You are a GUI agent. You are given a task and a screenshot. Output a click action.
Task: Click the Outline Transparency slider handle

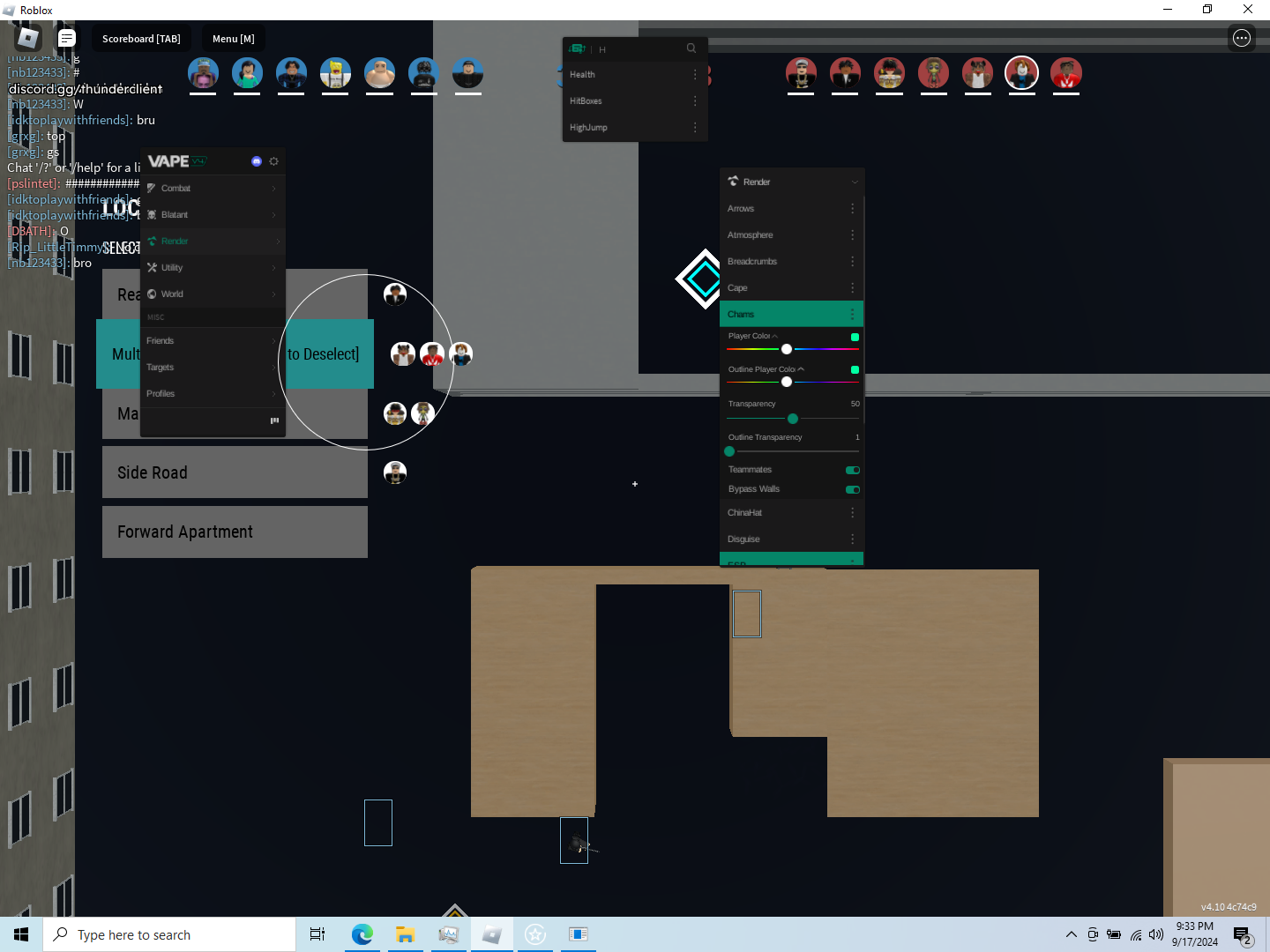[729, 451]
